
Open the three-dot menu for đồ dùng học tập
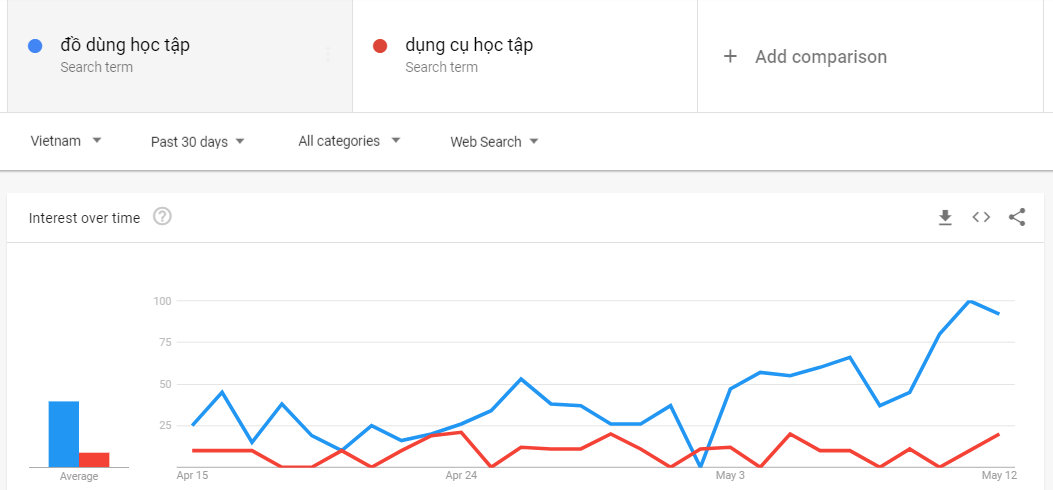tap(328, 54)
